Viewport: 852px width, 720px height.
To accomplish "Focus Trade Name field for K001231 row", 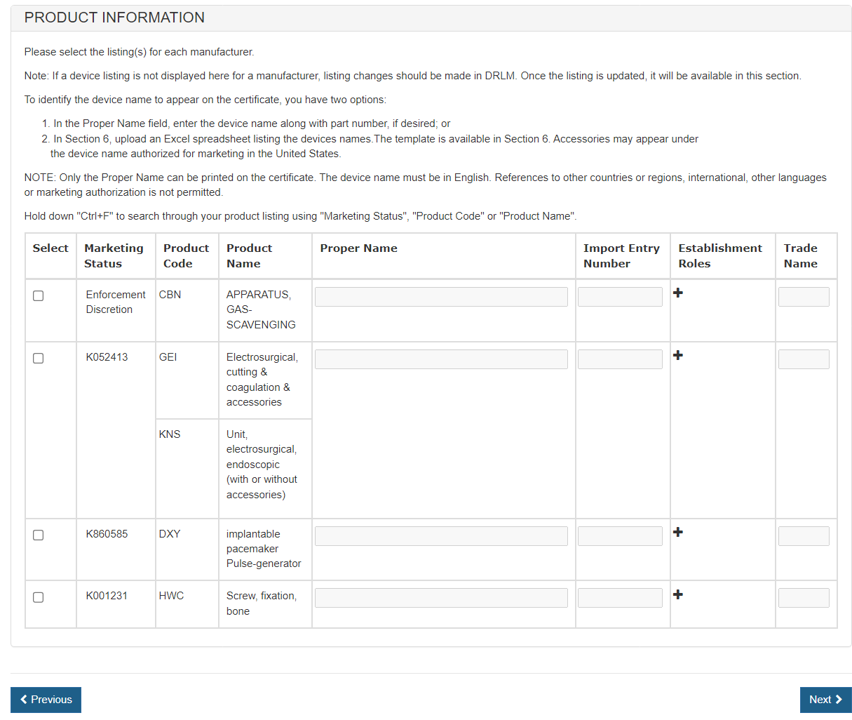I will 803,598.
